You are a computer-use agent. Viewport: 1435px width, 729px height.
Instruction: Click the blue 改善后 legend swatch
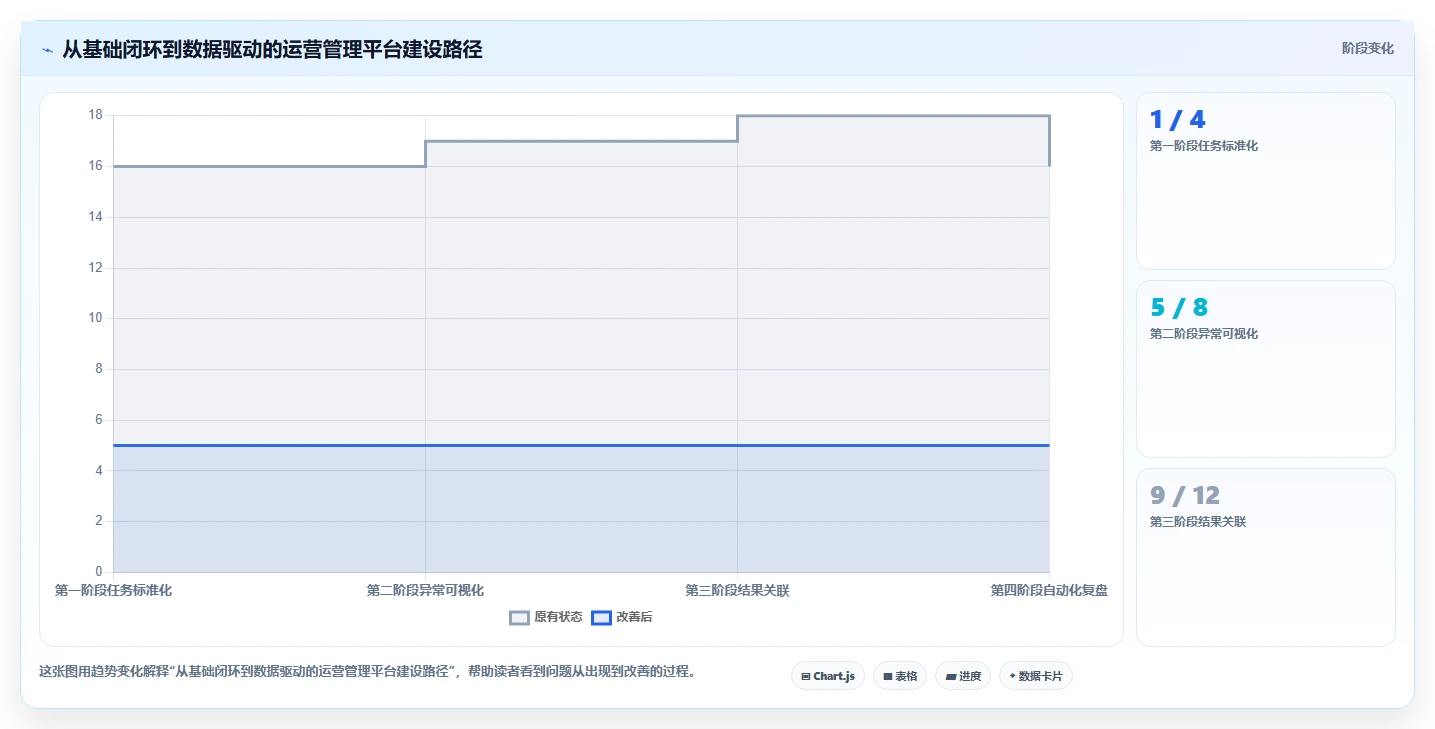601,618
